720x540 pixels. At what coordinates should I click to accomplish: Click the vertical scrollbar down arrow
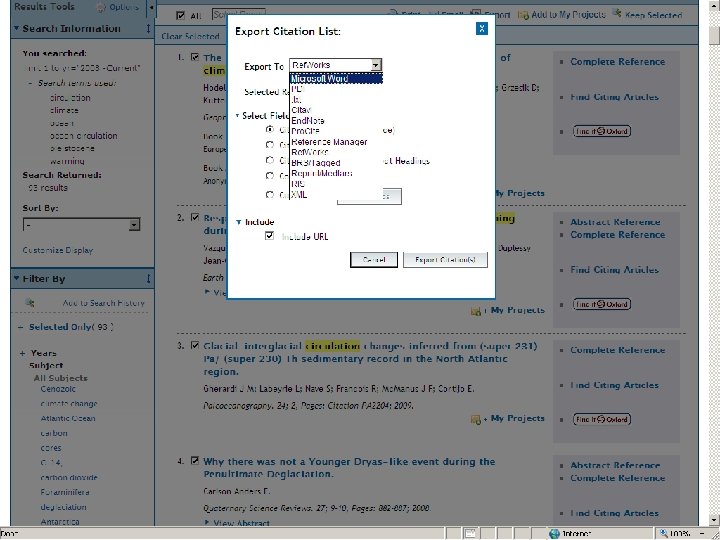pyautogui.click(x=714, y=519)
